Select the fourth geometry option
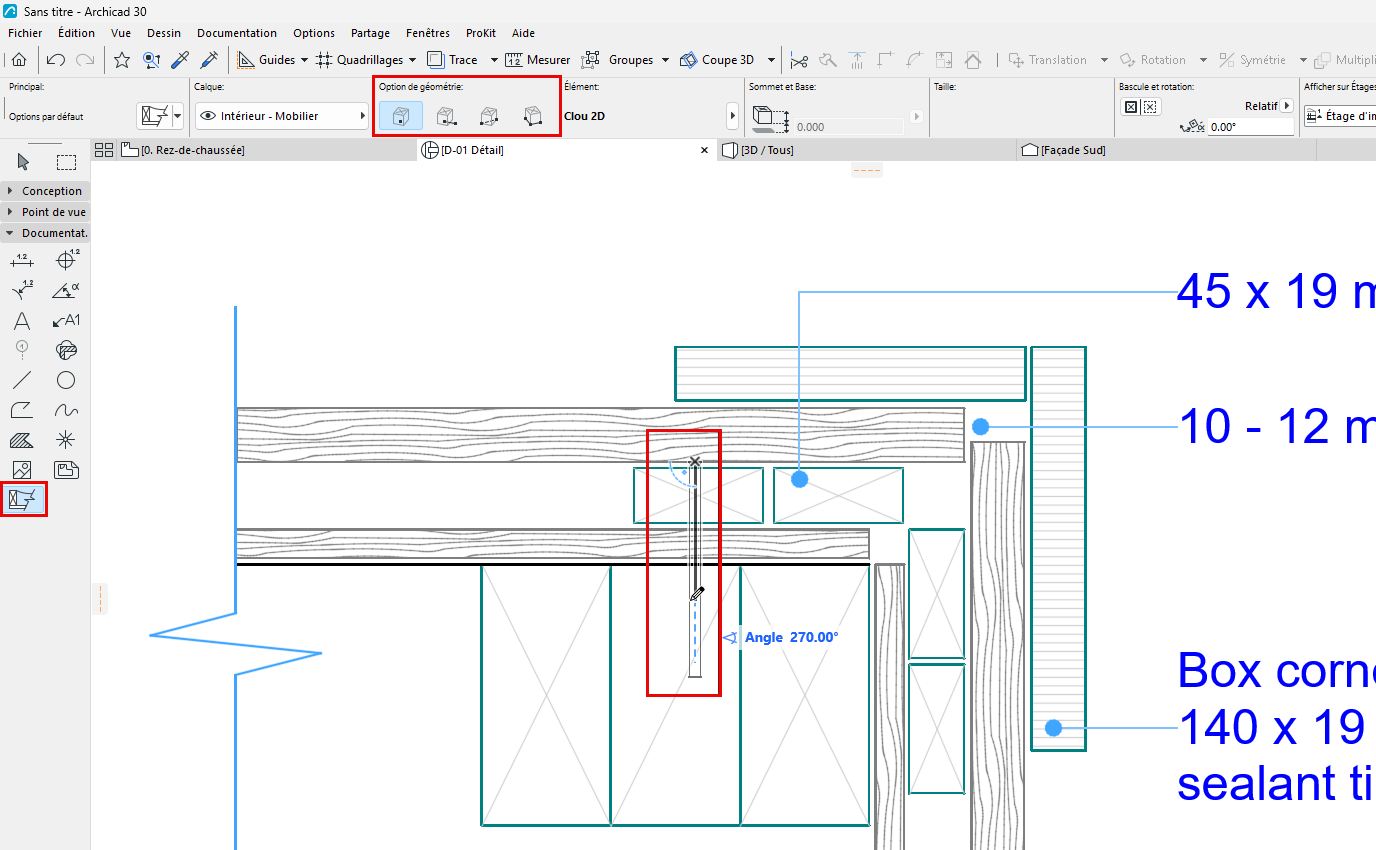1376x850 pixels. click(x=533, y=116)
